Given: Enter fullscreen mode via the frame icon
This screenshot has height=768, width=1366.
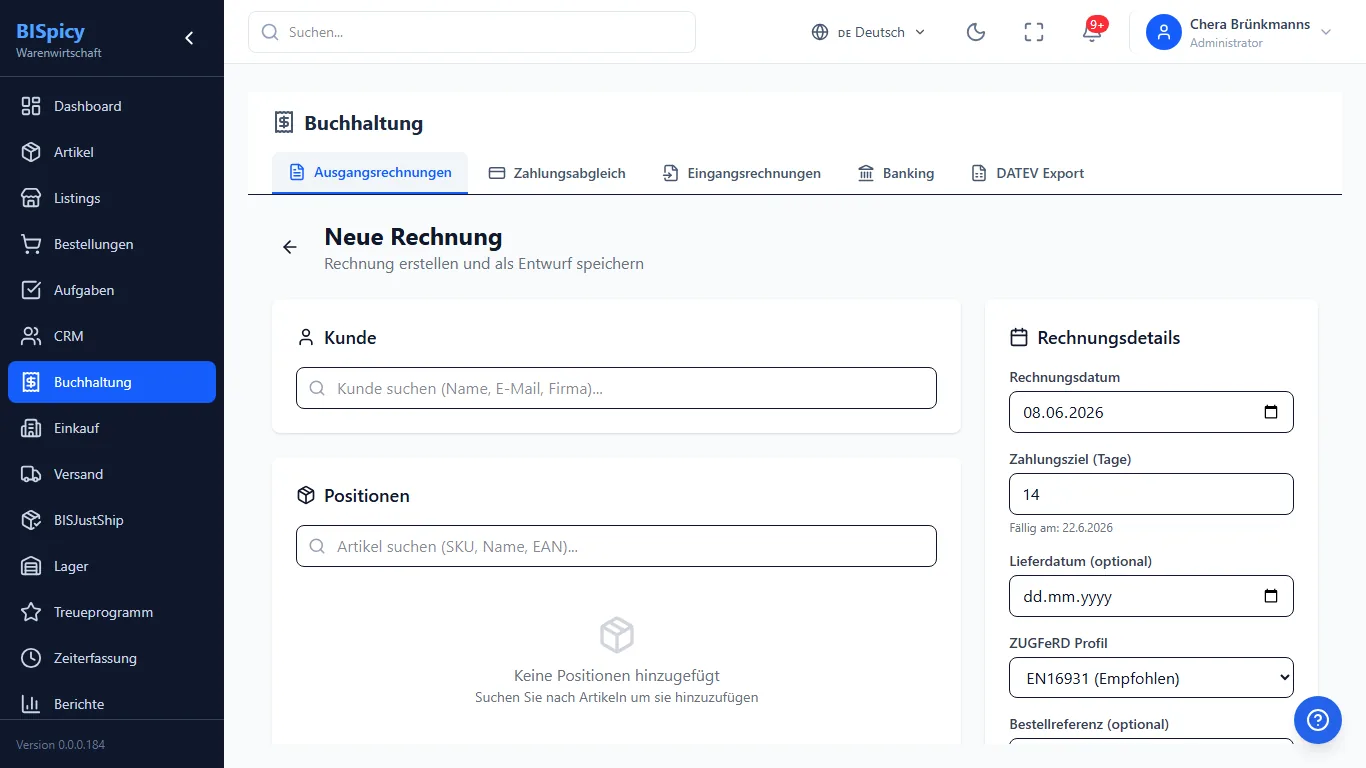Looking at the screenshot, I should 1034,32.
